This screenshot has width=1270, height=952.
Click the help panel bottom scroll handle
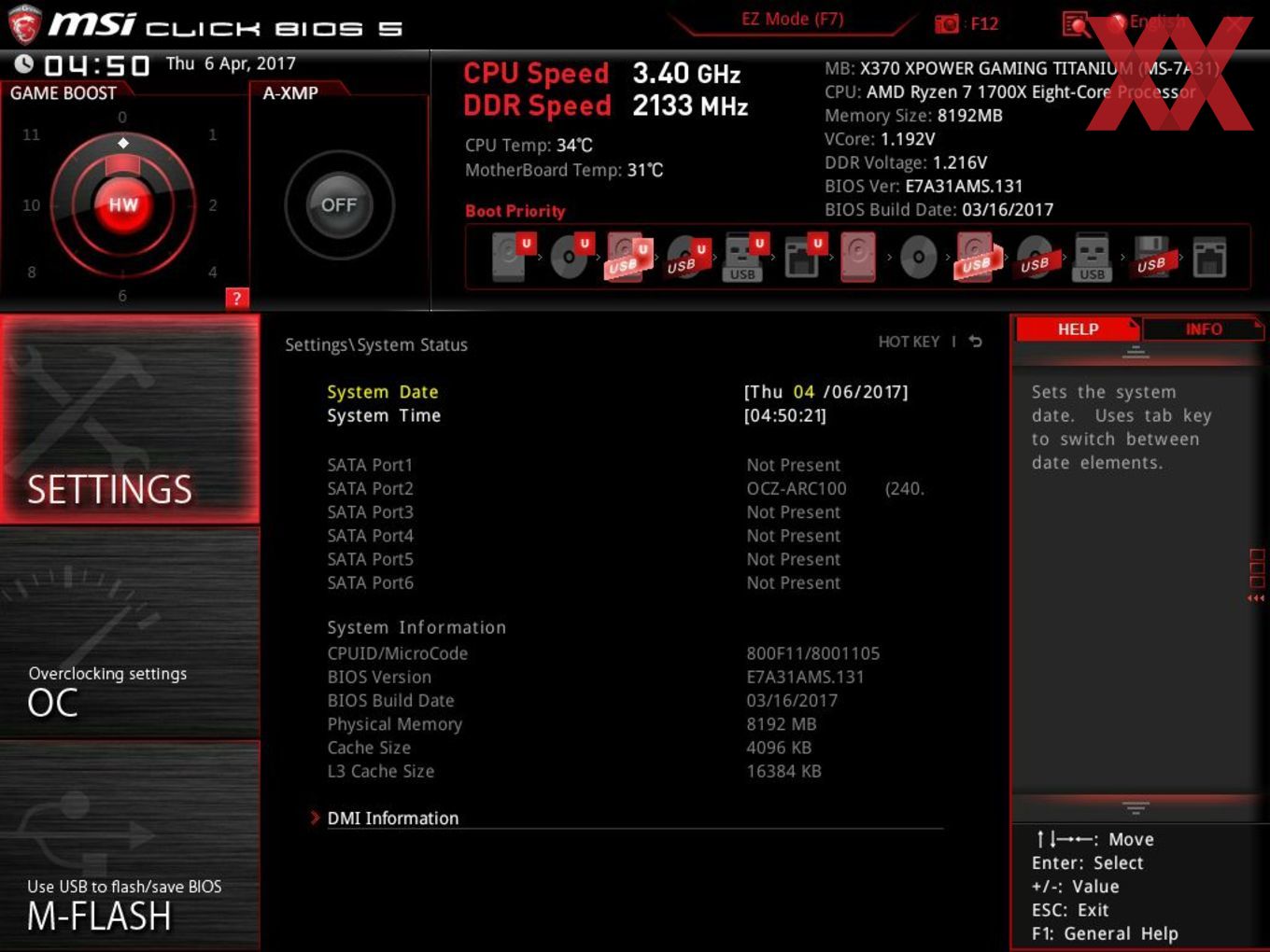click(1136, 808)
